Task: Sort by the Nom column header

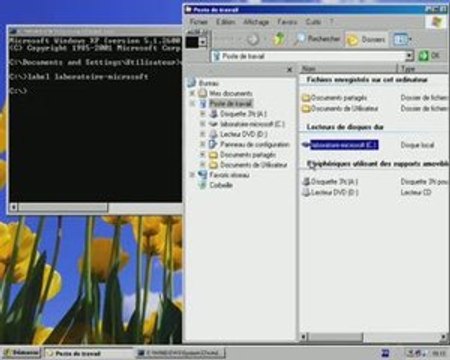Action: point(348,69)
